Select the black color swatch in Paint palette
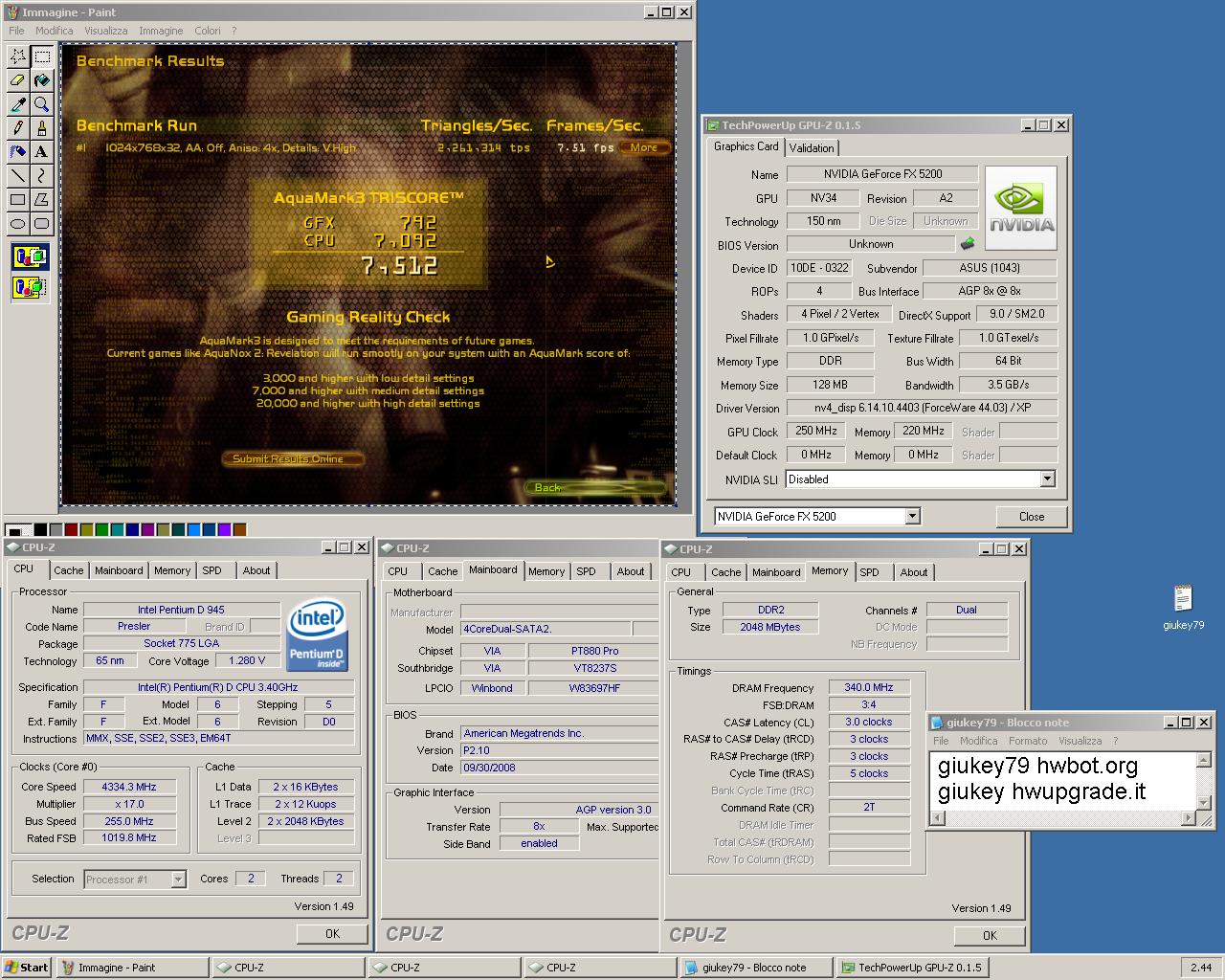 40,529
